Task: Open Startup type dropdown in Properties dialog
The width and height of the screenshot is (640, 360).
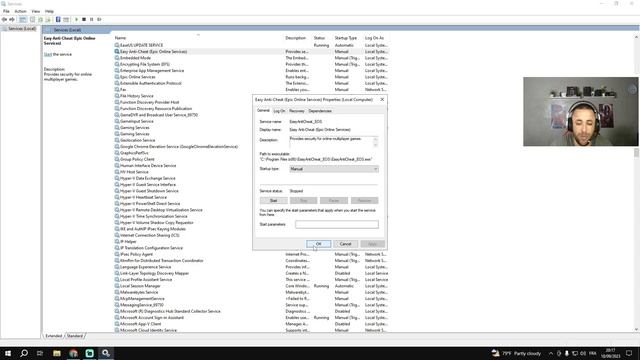Action: click(x=334, y=169)
